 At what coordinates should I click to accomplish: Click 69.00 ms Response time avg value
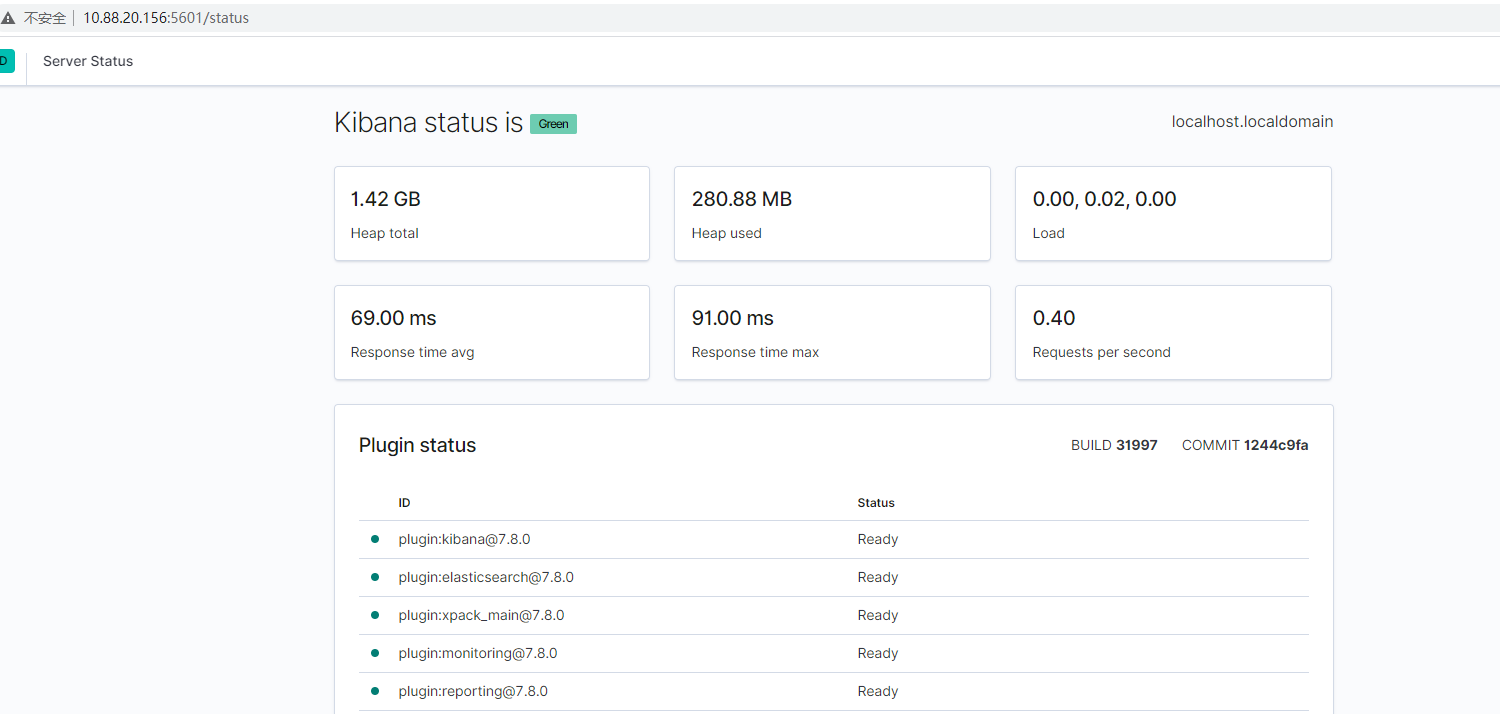[393, 318]
